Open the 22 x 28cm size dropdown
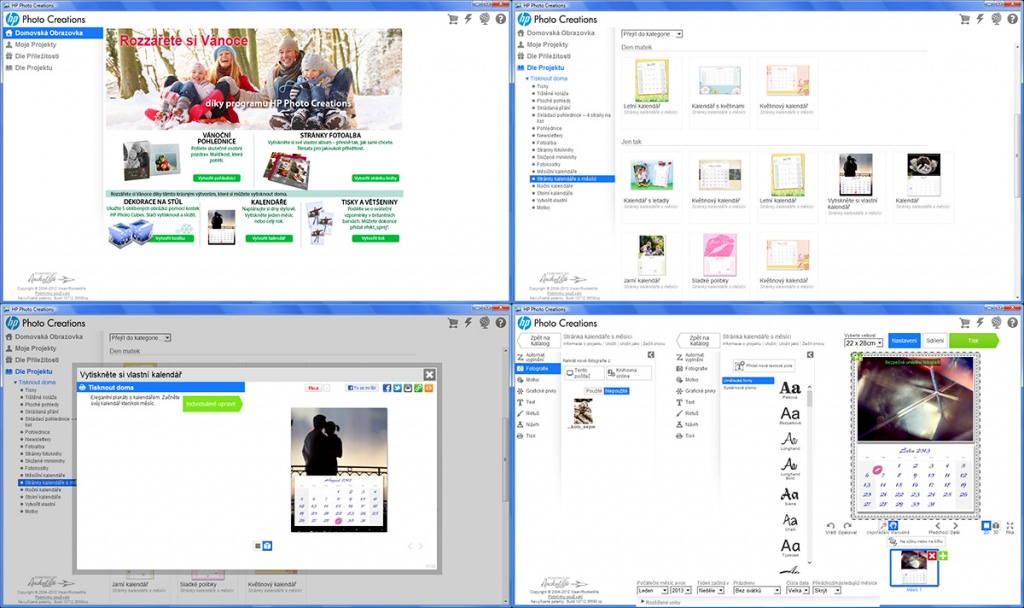Screen dimensions: 1024x608 pos(863,343)
